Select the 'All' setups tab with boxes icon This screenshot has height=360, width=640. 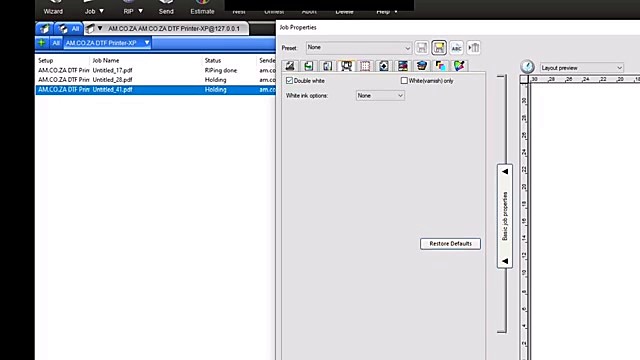click(x=69, y=29)
